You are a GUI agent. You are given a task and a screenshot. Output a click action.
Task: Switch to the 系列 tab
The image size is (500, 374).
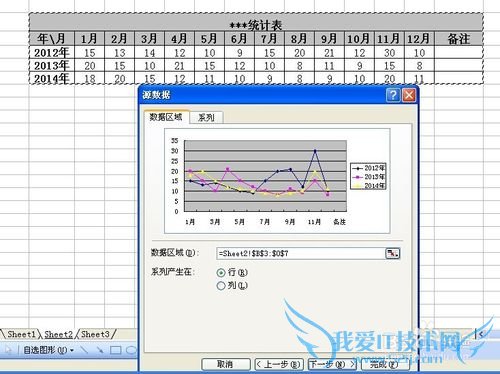[x=206, y=117]
